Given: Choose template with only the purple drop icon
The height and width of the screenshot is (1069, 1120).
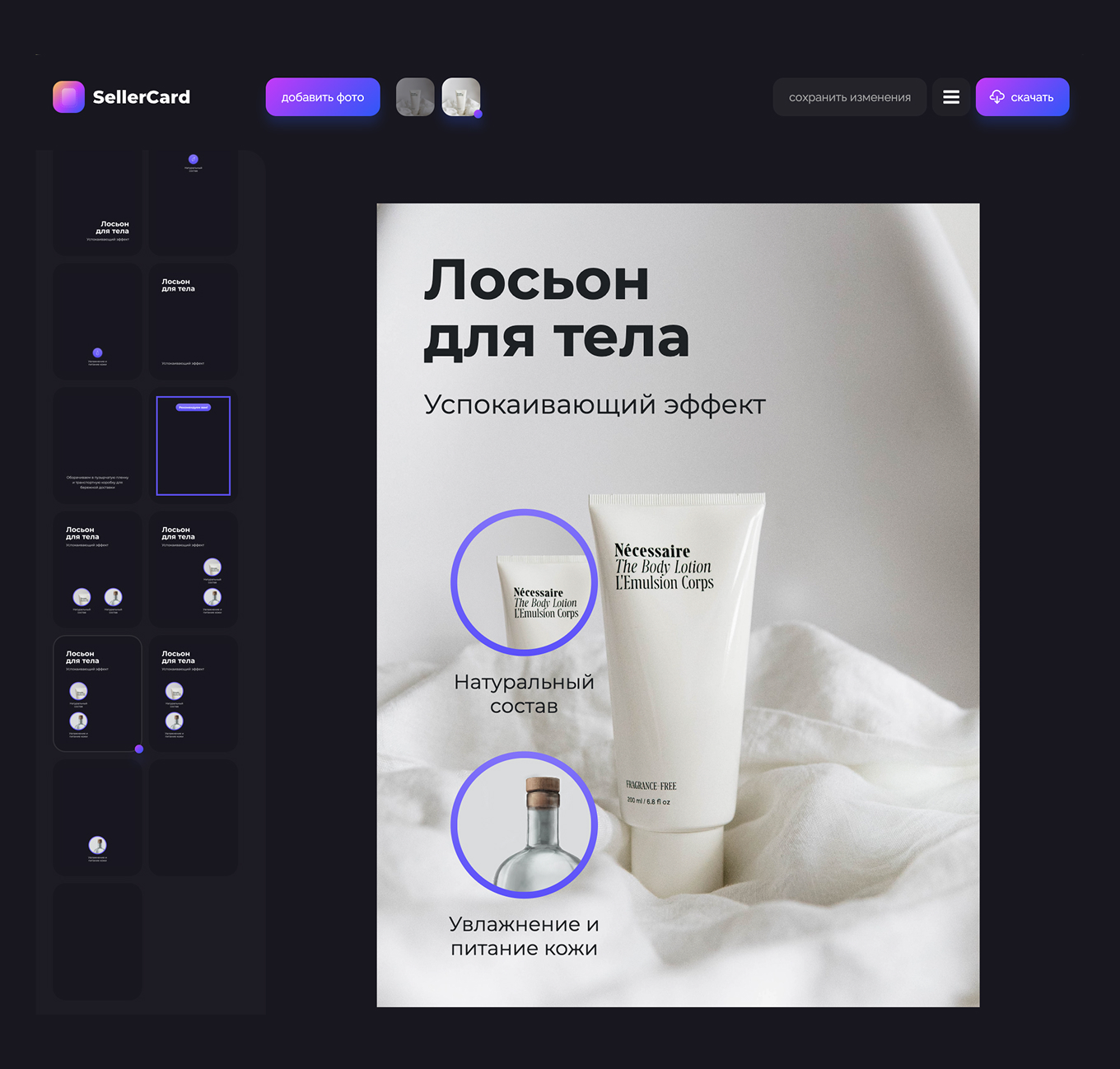Looking at the screenshot, I should click(x=97, y=322).
